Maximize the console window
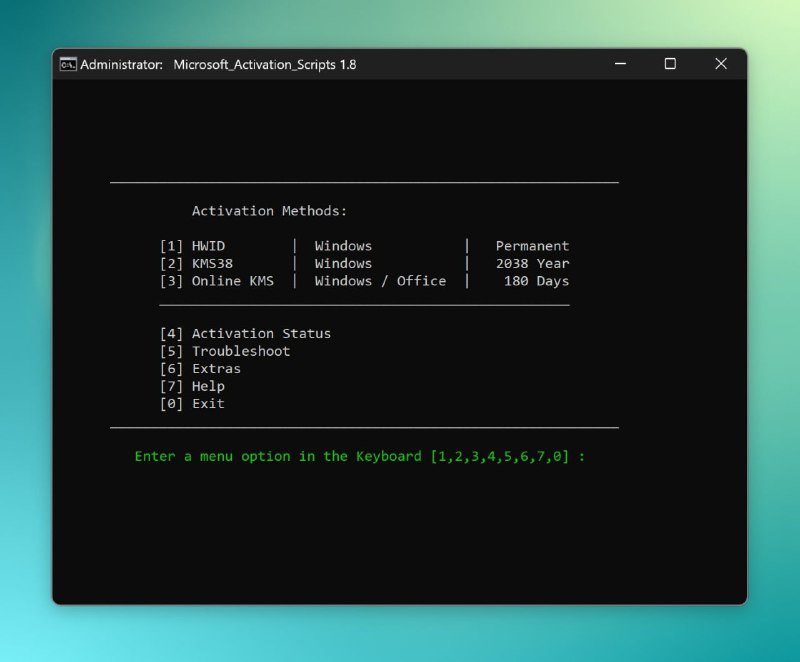800x662 pixels. pos(670,64)
